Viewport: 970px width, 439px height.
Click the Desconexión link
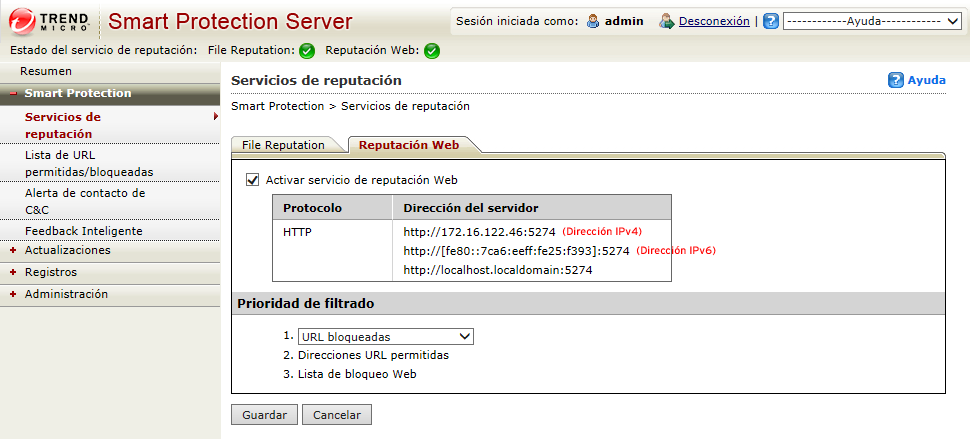(x=715, y=21)
